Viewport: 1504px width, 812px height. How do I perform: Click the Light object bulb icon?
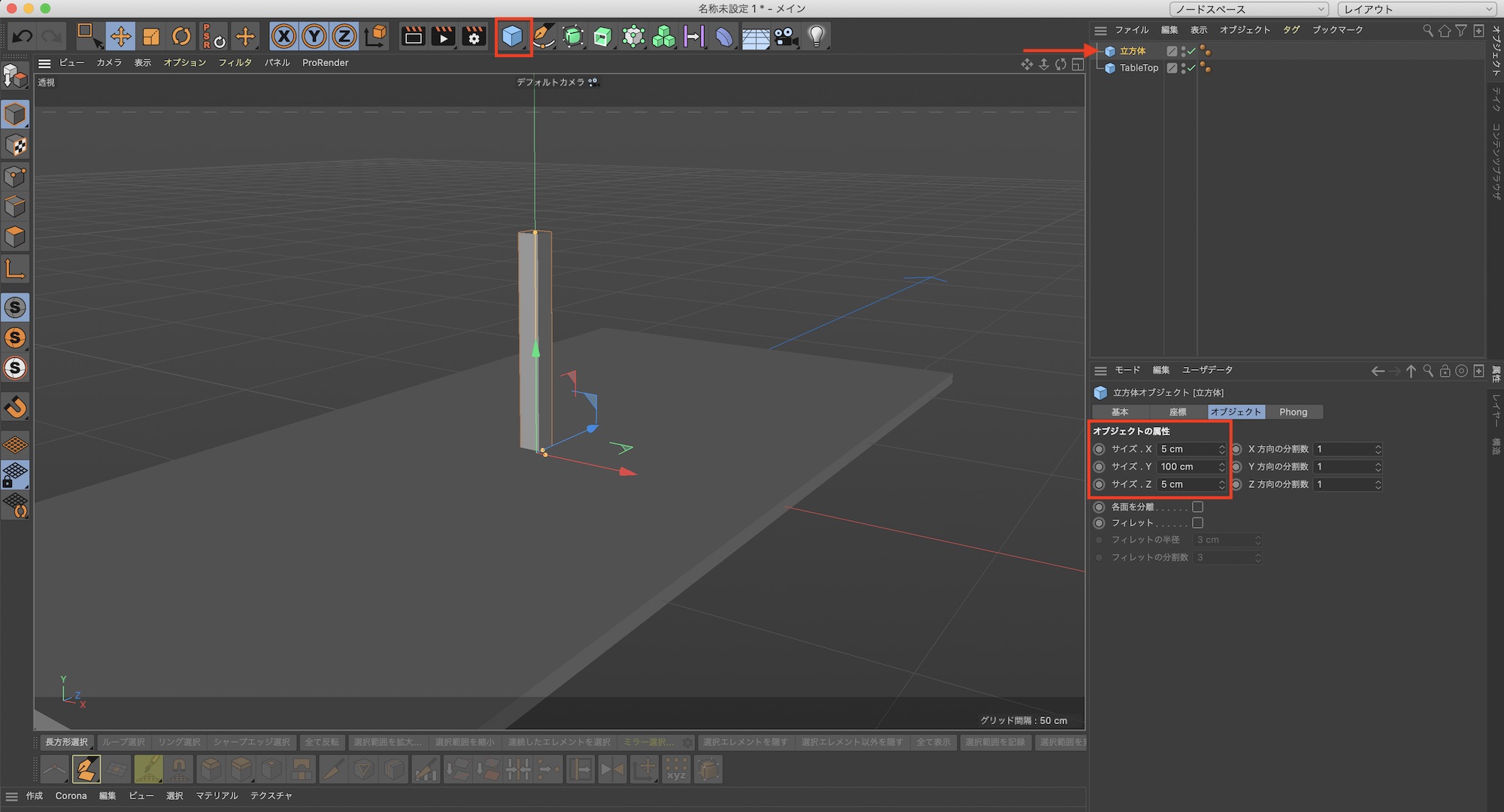[817, 36]
